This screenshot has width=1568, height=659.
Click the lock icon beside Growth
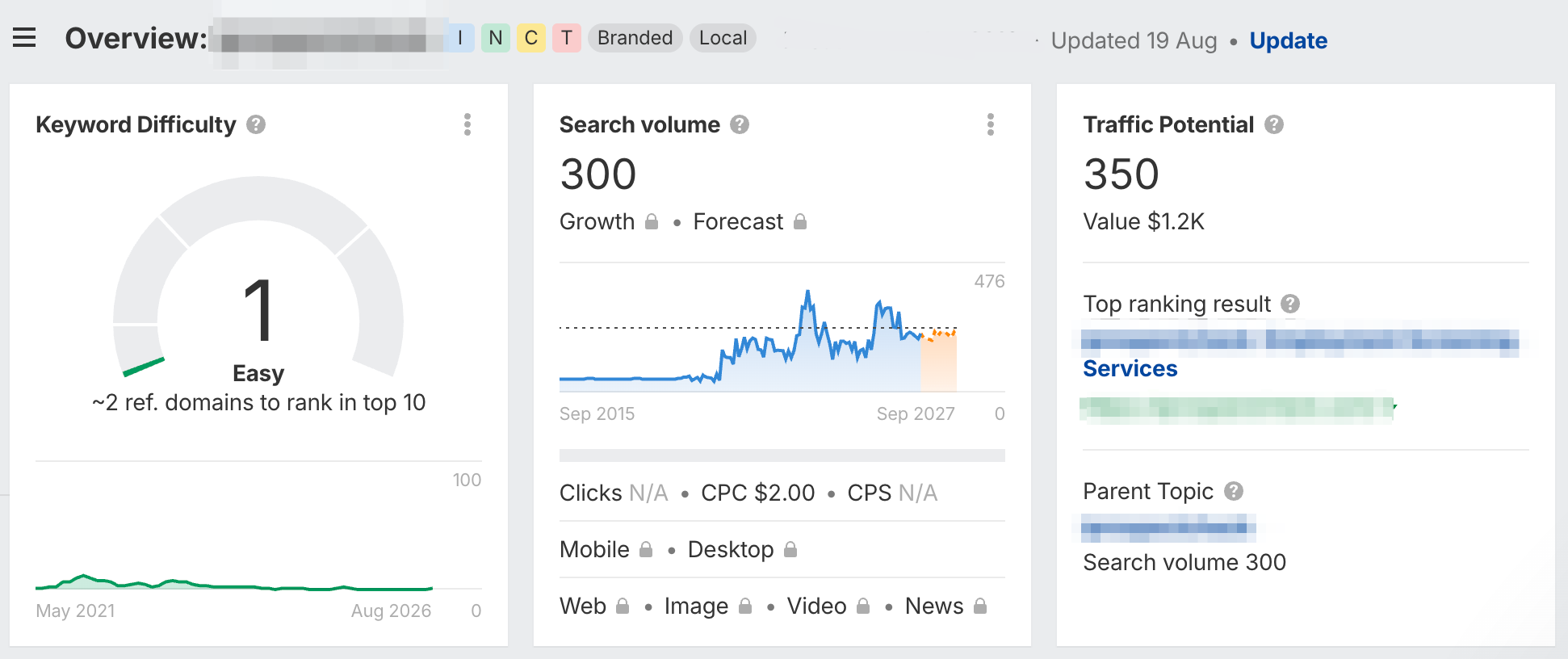point(652,221)
